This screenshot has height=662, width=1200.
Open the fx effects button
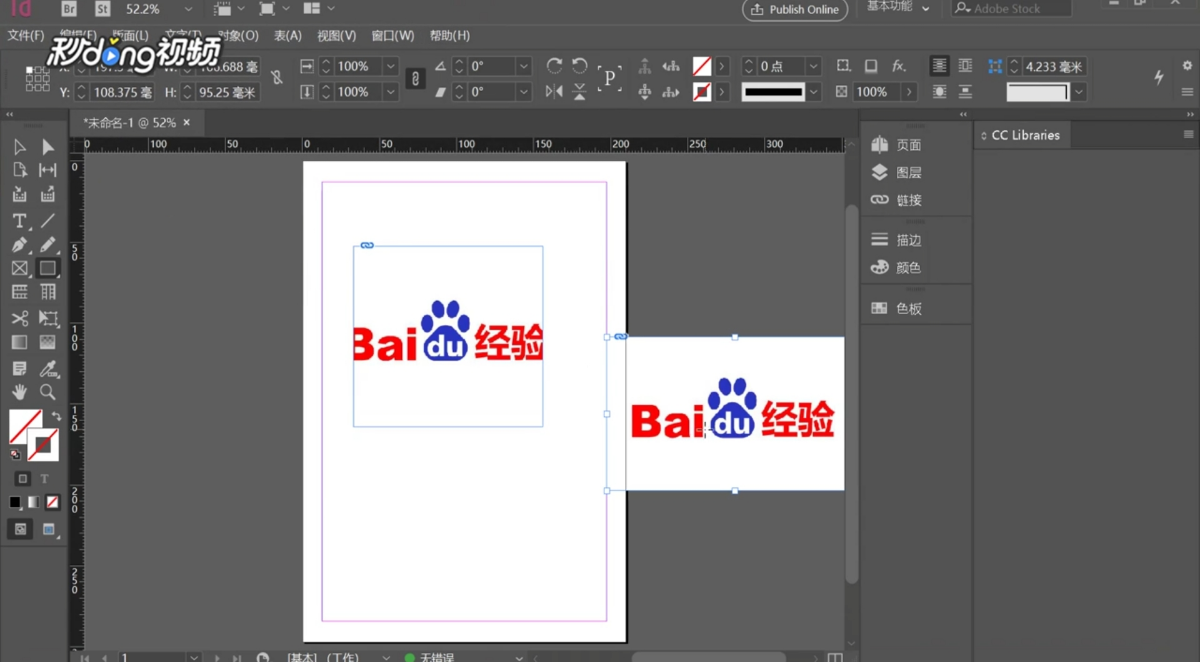pos(899,66)
